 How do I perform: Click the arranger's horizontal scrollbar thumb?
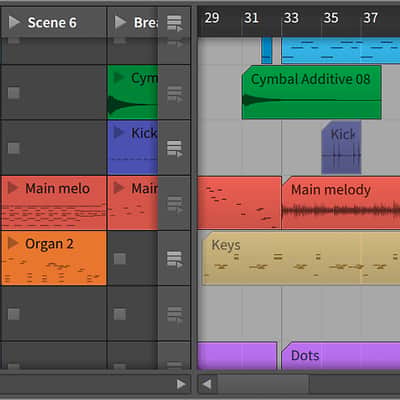coord(263,384)
